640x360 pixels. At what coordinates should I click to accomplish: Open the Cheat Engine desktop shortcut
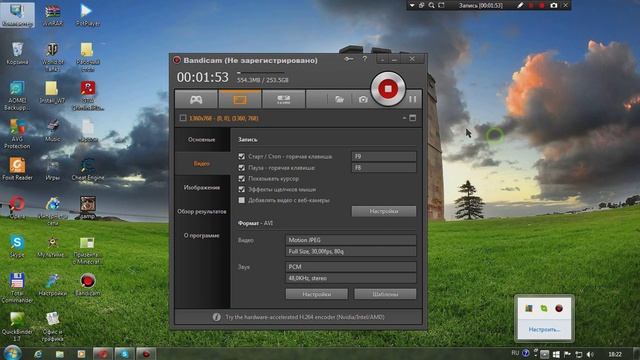click(x=88, y=169)
